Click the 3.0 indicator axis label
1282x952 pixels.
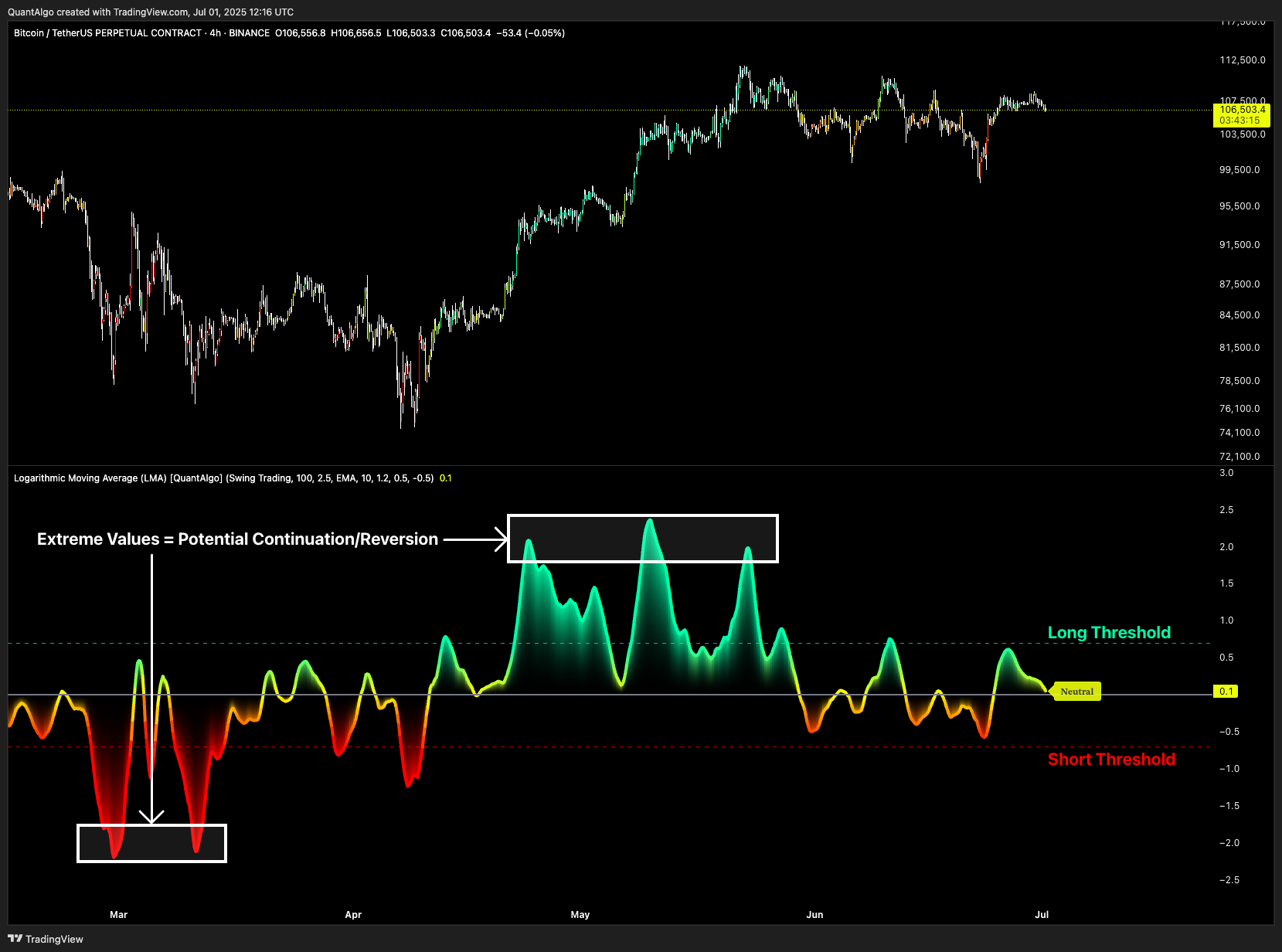pyautogui.click(x=1226, y=473)
